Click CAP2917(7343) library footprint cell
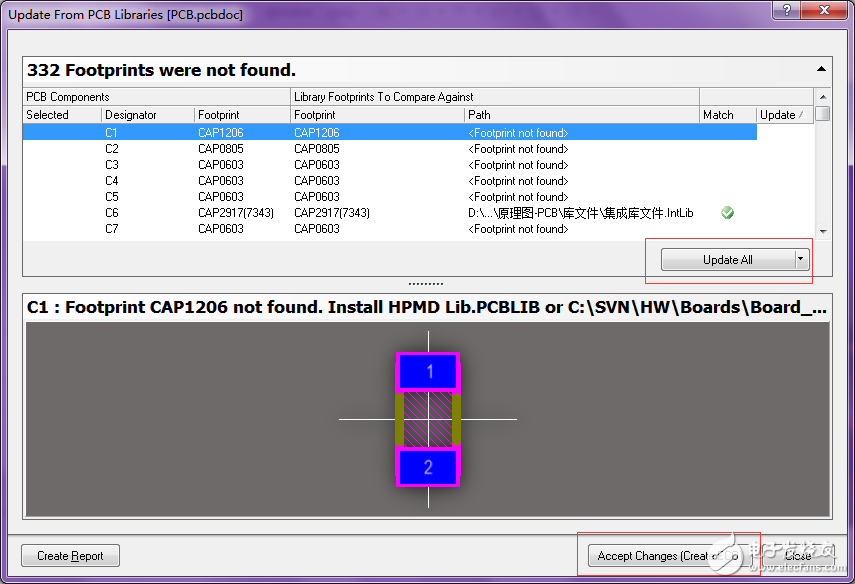855x584 pixels. (x=332, y=213)
